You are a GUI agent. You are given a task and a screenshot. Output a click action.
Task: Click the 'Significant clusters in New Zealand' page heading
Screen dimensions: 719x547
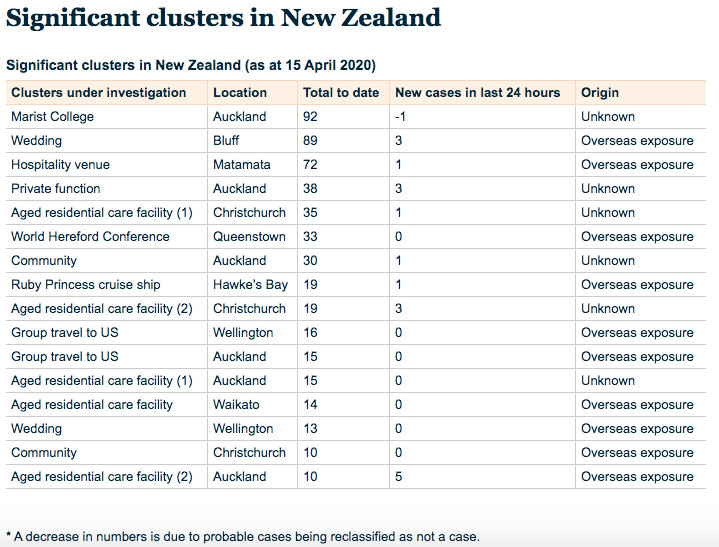point(224,18)
